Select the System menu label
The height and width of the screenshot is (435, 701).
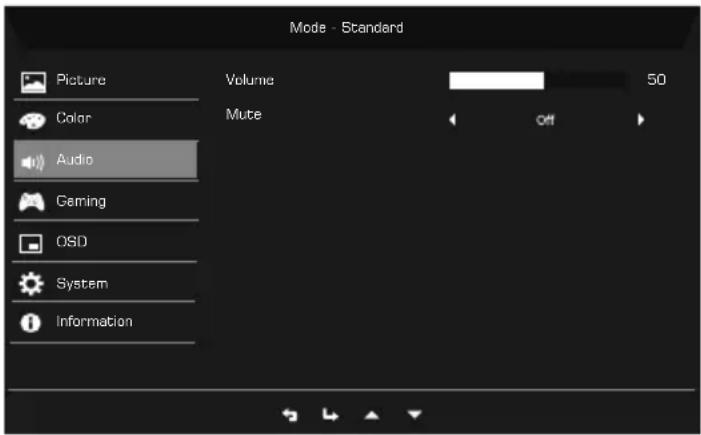(x=82, y=284)
